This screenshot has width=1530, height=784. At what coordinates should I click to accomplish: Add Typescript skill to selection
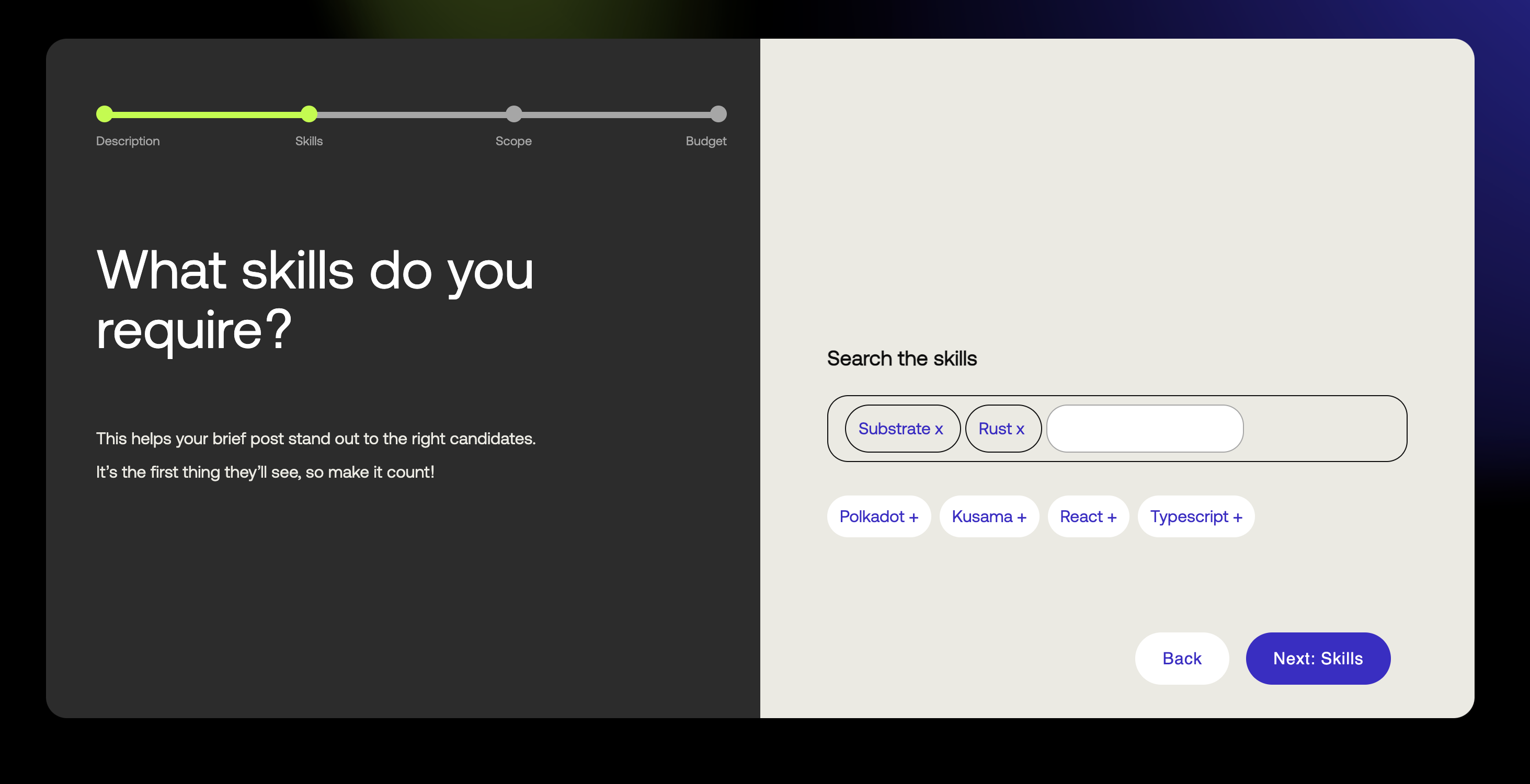pyautogui.click(x=1196, y=516)
